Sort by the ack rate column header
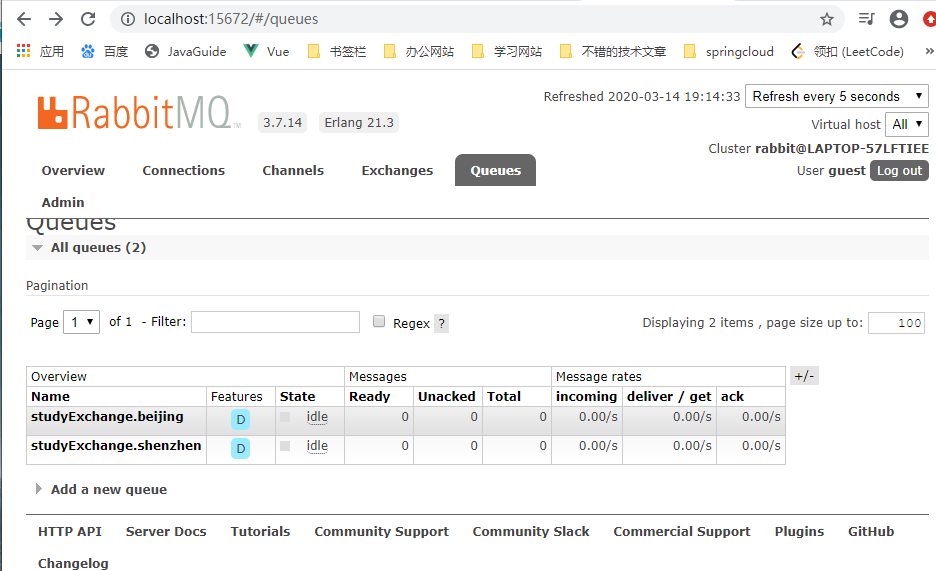 coord(732,397)
